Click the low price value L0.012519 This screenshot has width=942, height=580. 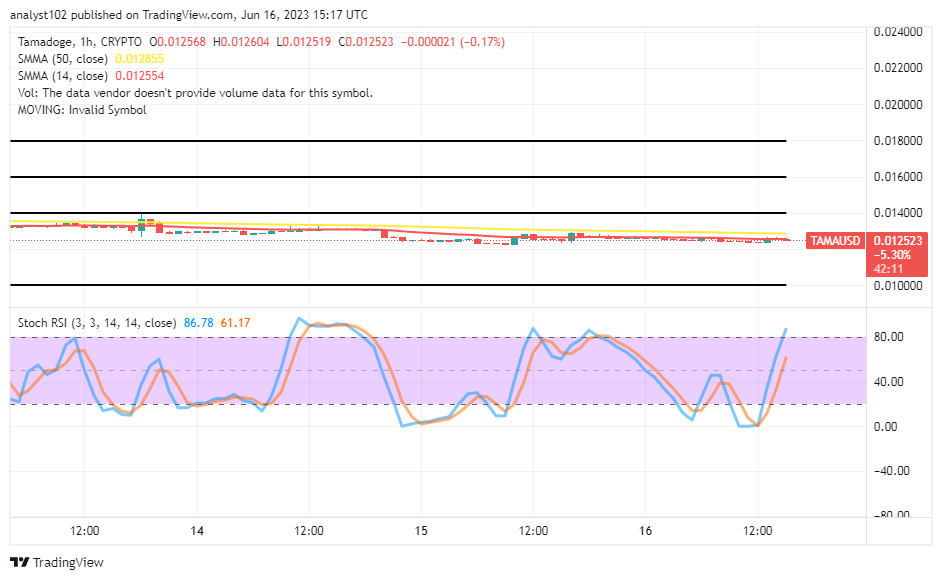point(303,42)
